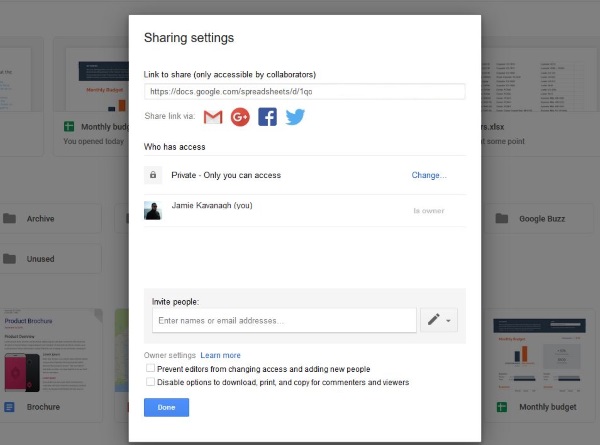The width and height of the screenshot is (600, 445).
Task: Share link via Gmail icon
Action: pos(212,117)
